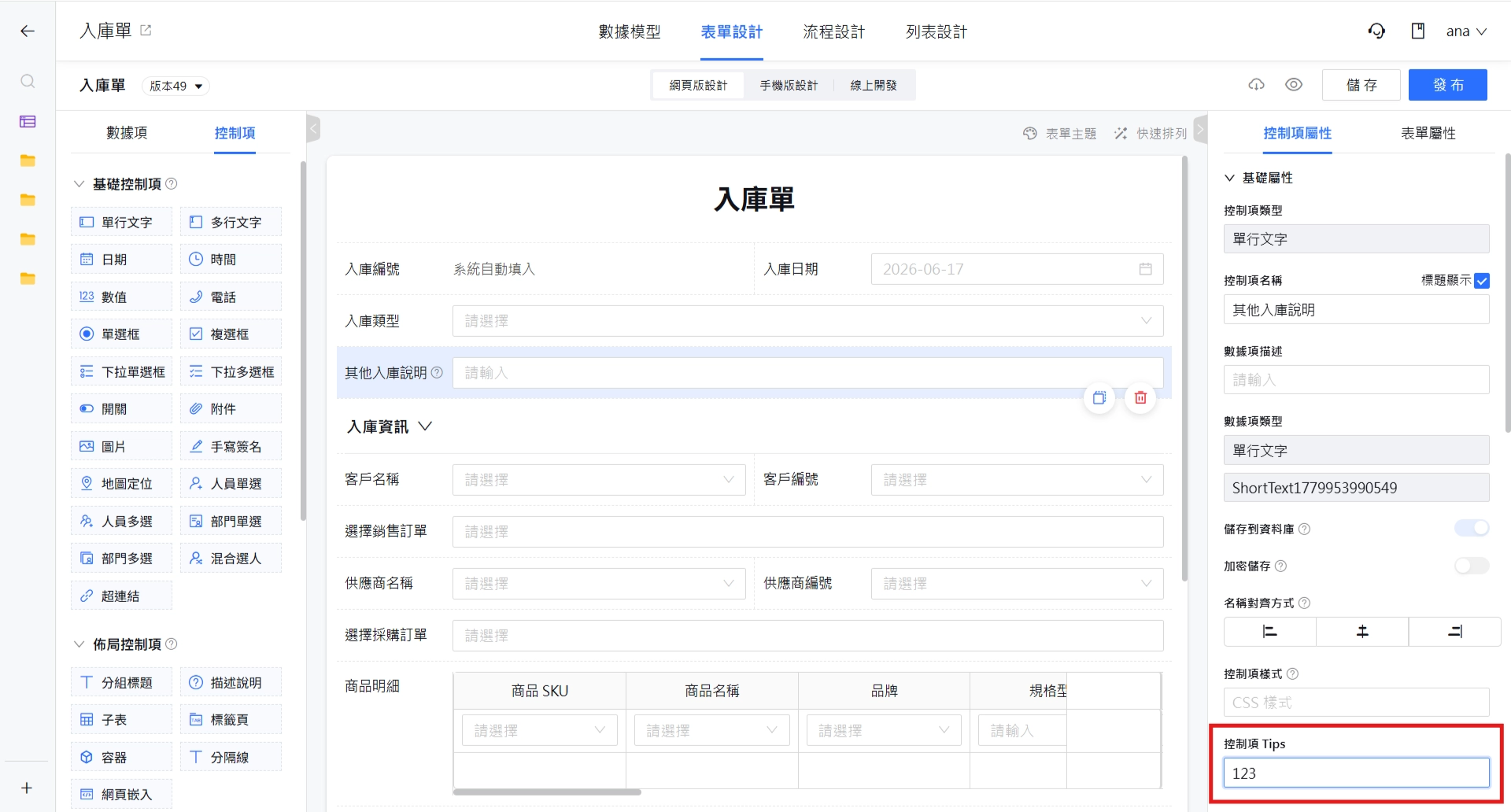Select center alignment for 名稱對齊方式
Viewport: 1511px width, 812px height.
pyautogui.click(x=1362, y=631)
